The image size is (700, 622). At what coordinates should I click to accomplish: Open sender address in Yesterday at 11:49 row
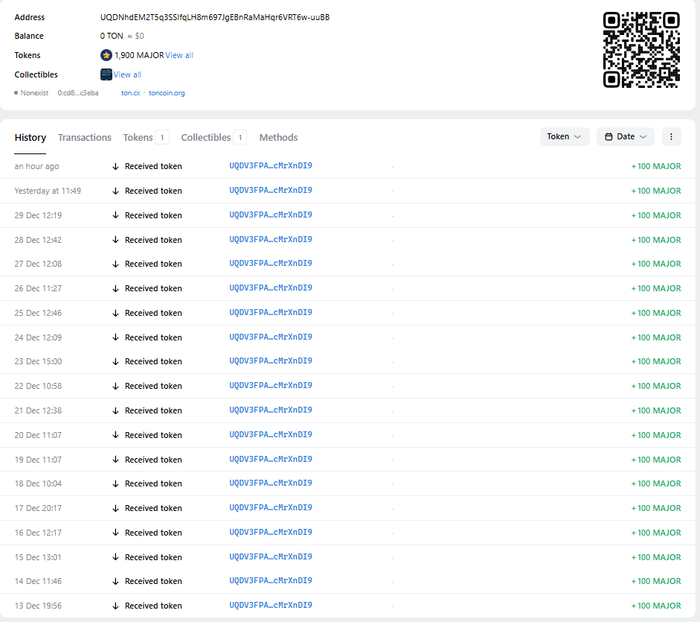[271, 190]
